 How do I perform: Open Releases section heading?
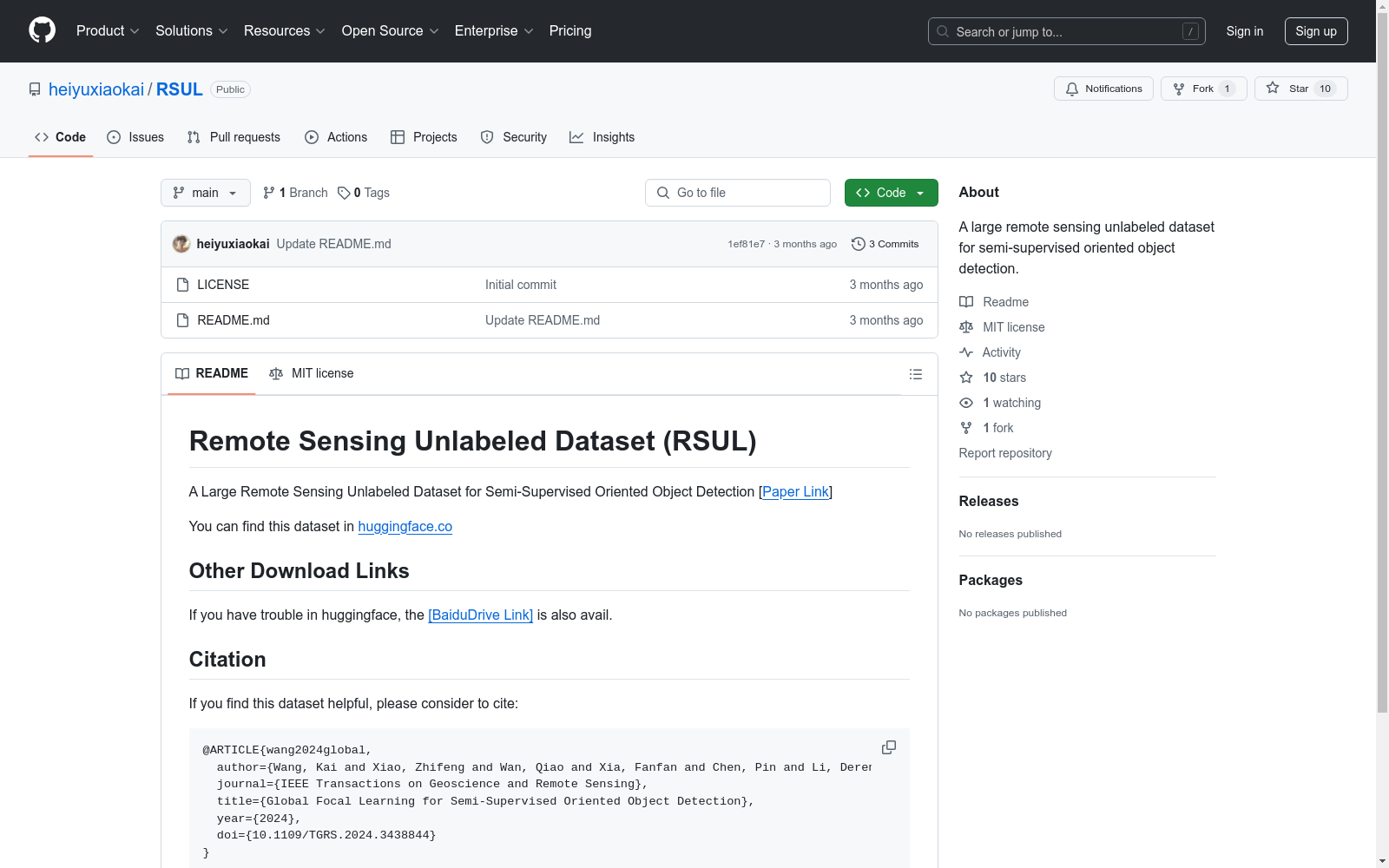tap(989, 501)
